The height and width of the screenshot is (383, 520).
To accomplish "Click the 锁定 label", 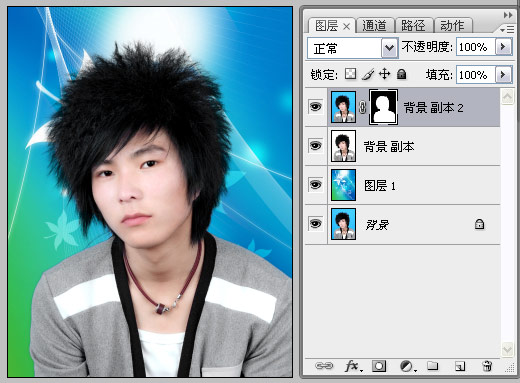I will (x=324, y=74).
